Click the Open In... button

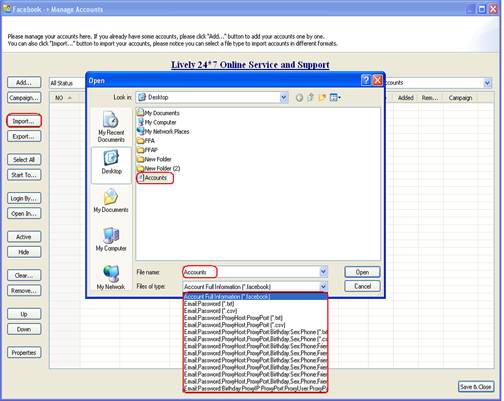point(24,214)
